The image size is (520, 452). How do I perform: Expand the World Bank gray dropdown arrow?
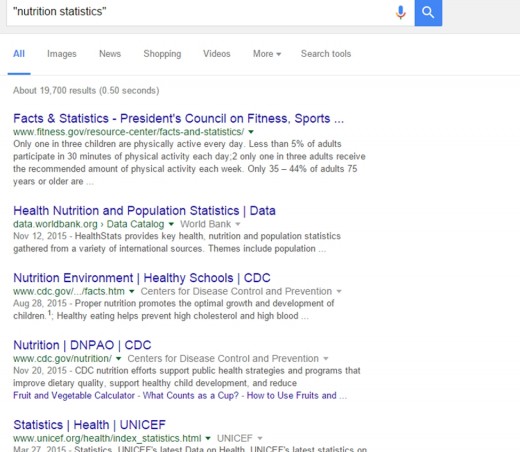[x=238, y=224]
